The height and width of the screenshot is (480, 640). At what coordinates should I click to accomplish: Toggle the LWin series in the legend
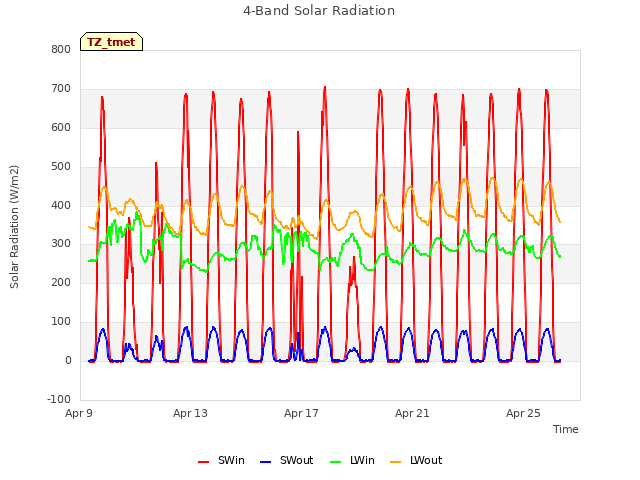click(352, 460)
